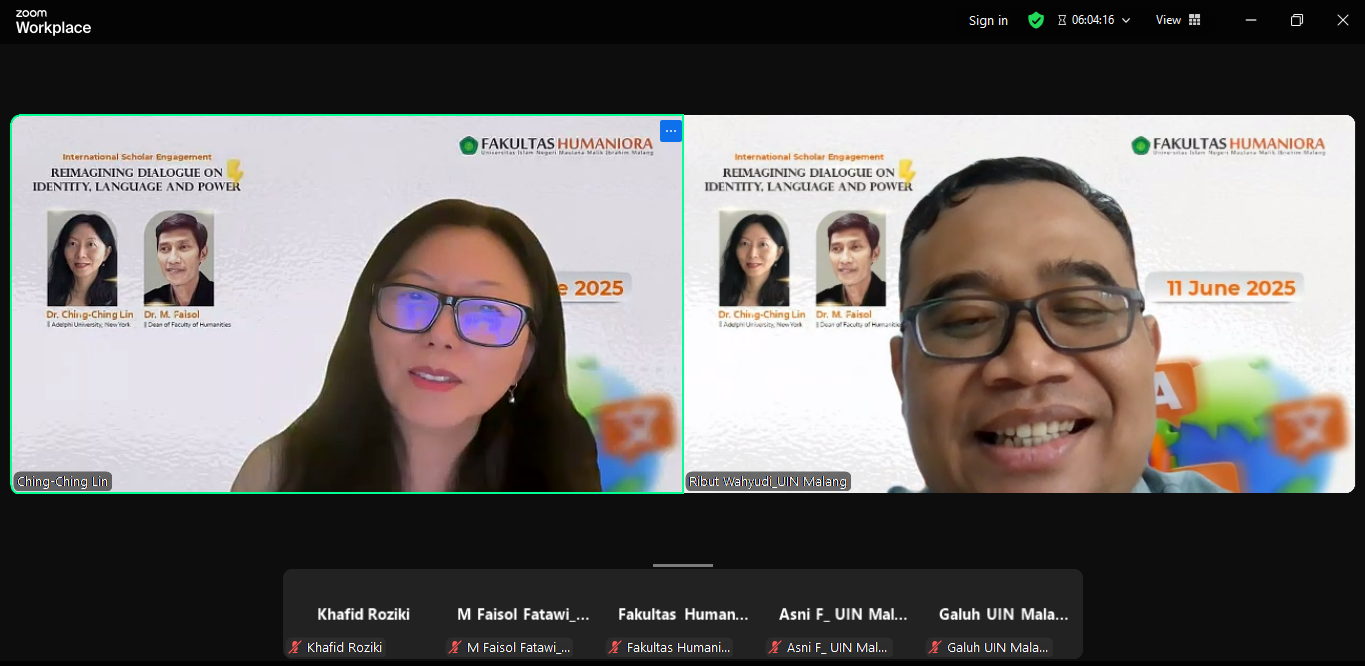Screen dimensions: 1365x666
Task: Click the drag handle above the participant strip
Action: pos(683,565)
